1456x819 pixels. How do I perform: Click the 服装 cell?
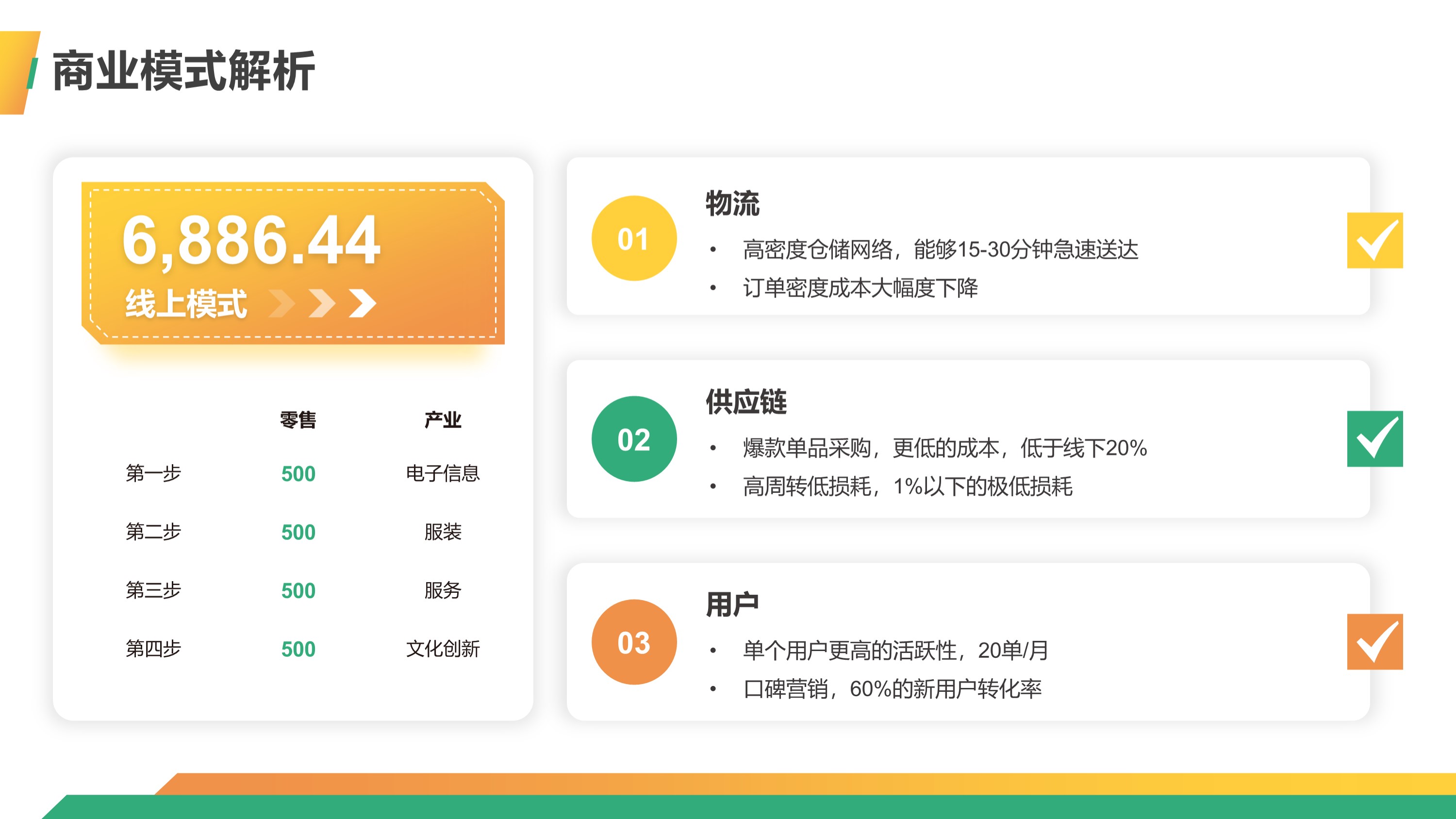pos(443,532)
